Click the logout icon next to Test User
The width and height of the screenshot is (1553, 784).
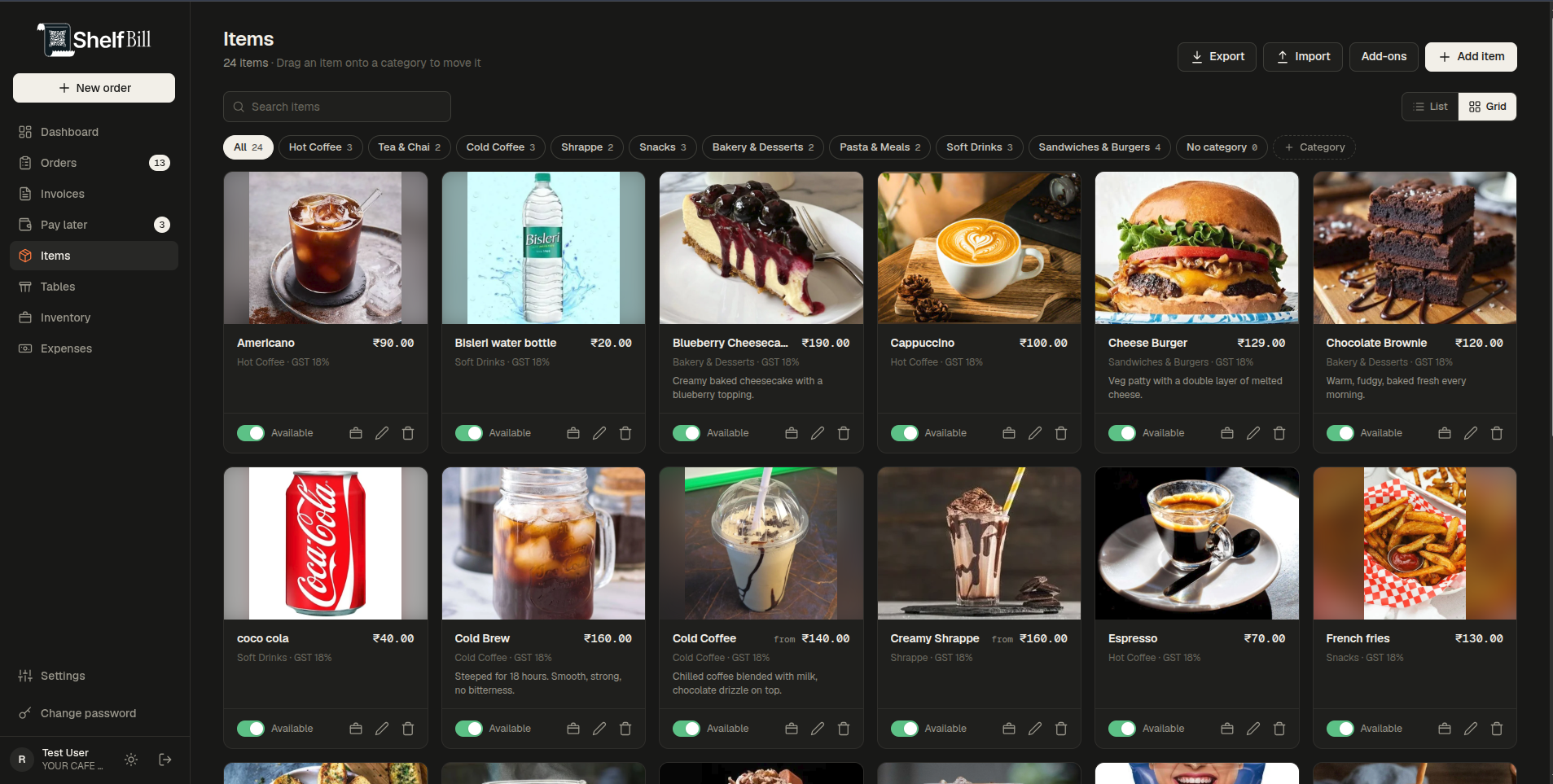[165, 760]
